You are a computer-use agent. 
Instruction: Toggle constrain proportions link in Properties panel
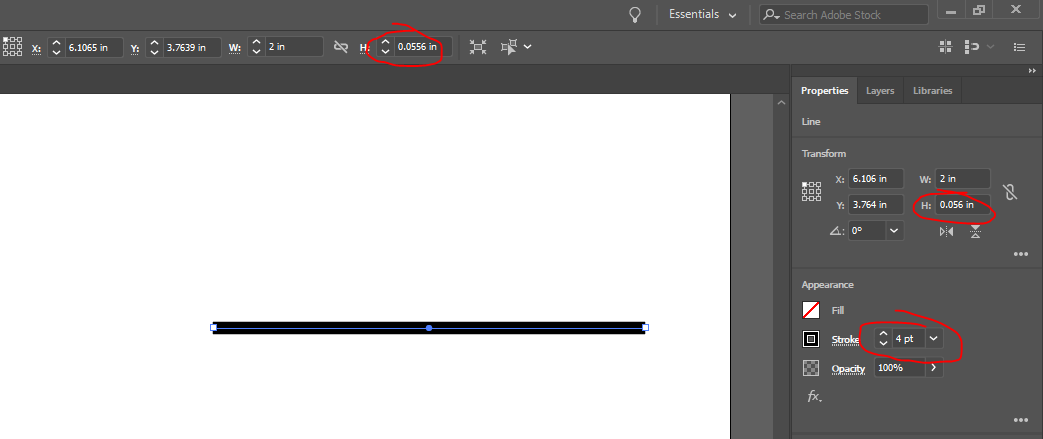pyautogui.click(x=1010, y=192)
